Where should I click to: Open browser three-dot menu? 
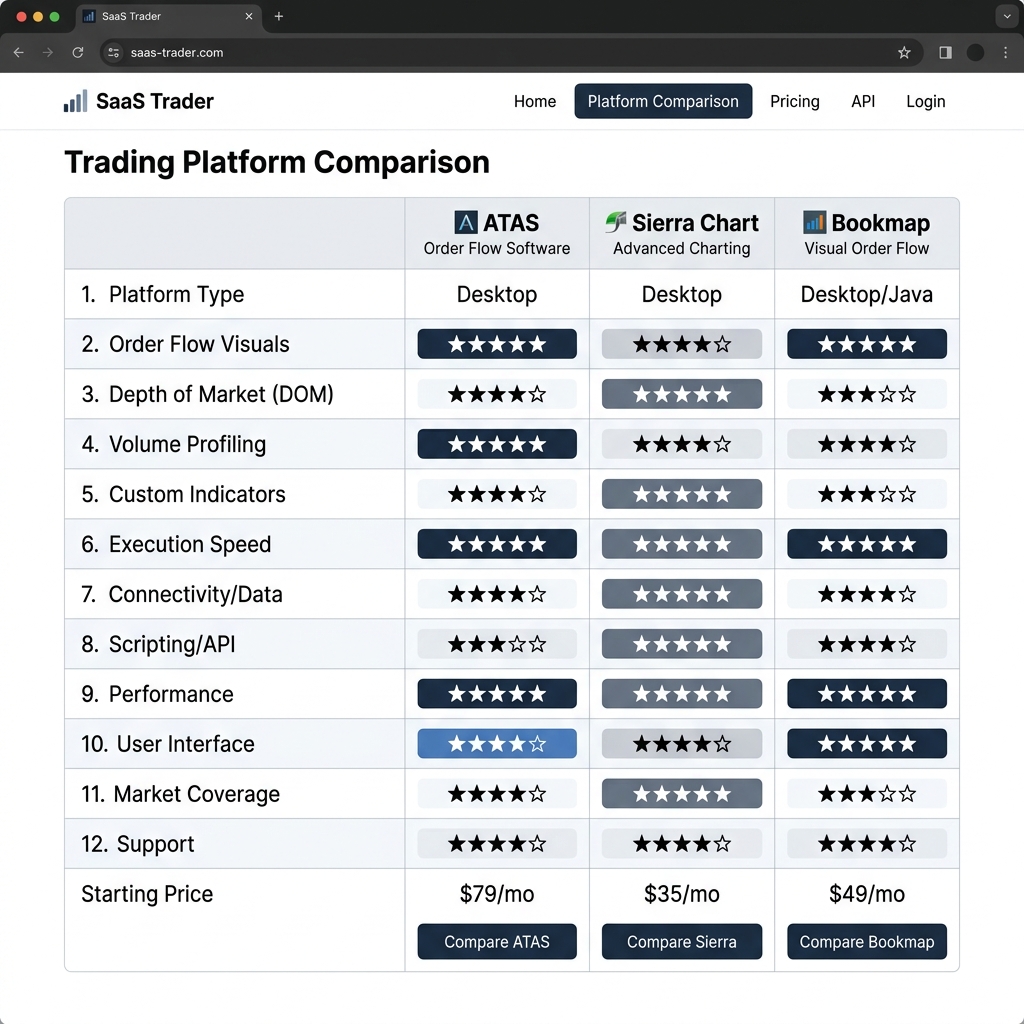1005,52
